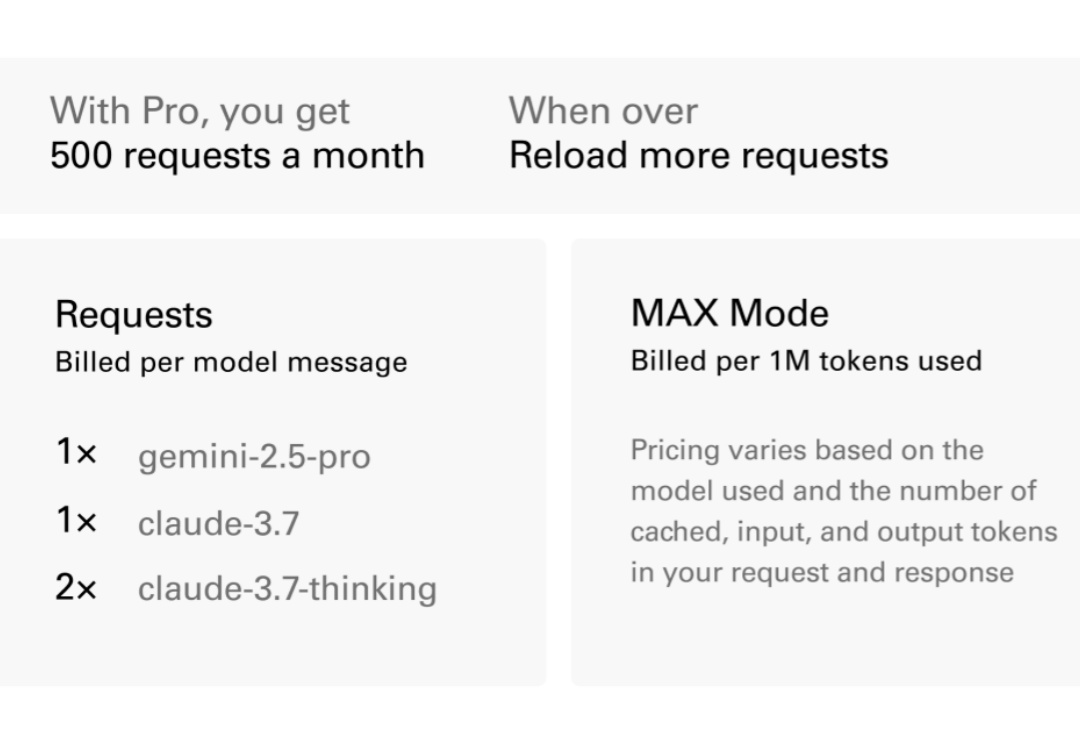Click 'Billed per model message' subtitle
This screenshot has height=744, width=1080.
pyautogui.click(x=231, y=362)
